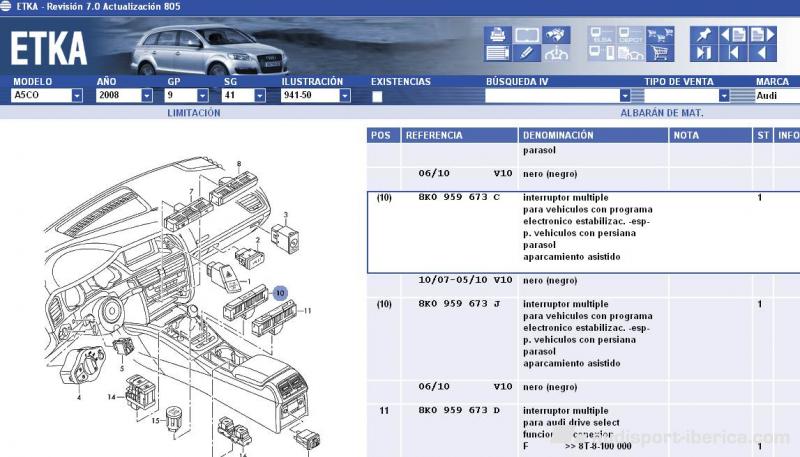
Task: Click the NOTA column header
Action: click(710, 135)
